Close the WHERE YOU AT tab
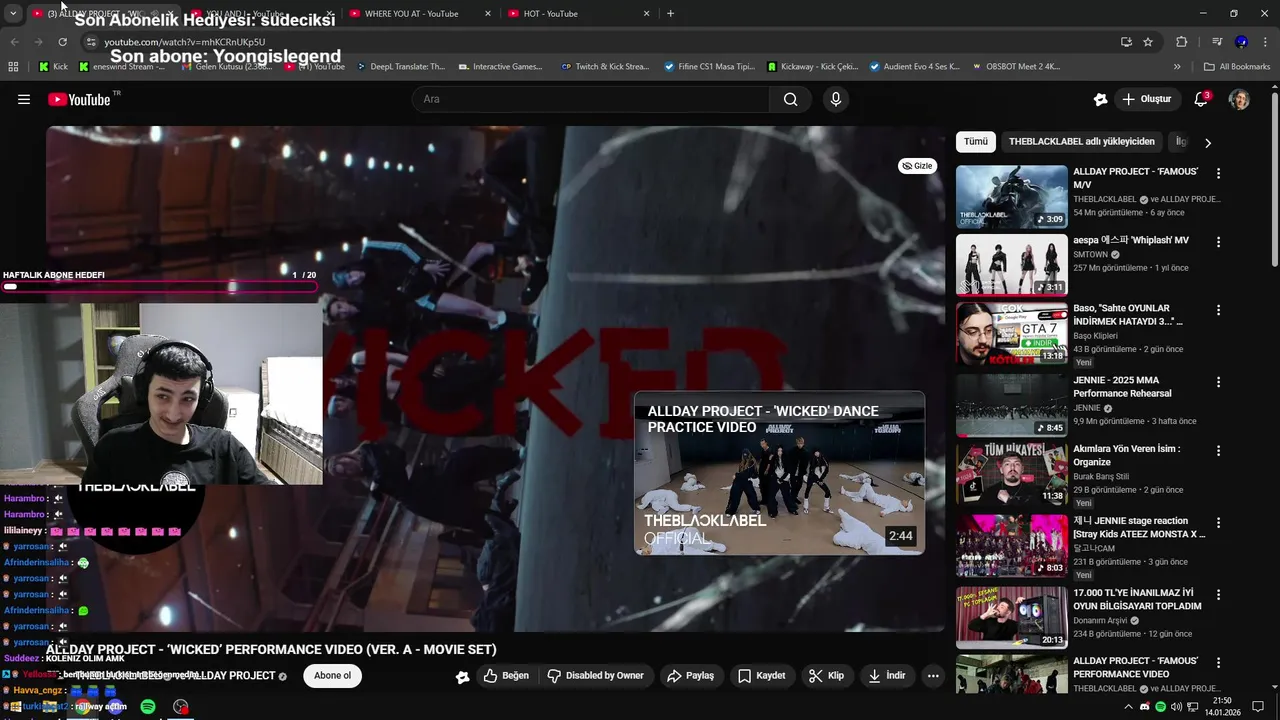Viewport: 1280px width, 720px height. tap(488, 13)
